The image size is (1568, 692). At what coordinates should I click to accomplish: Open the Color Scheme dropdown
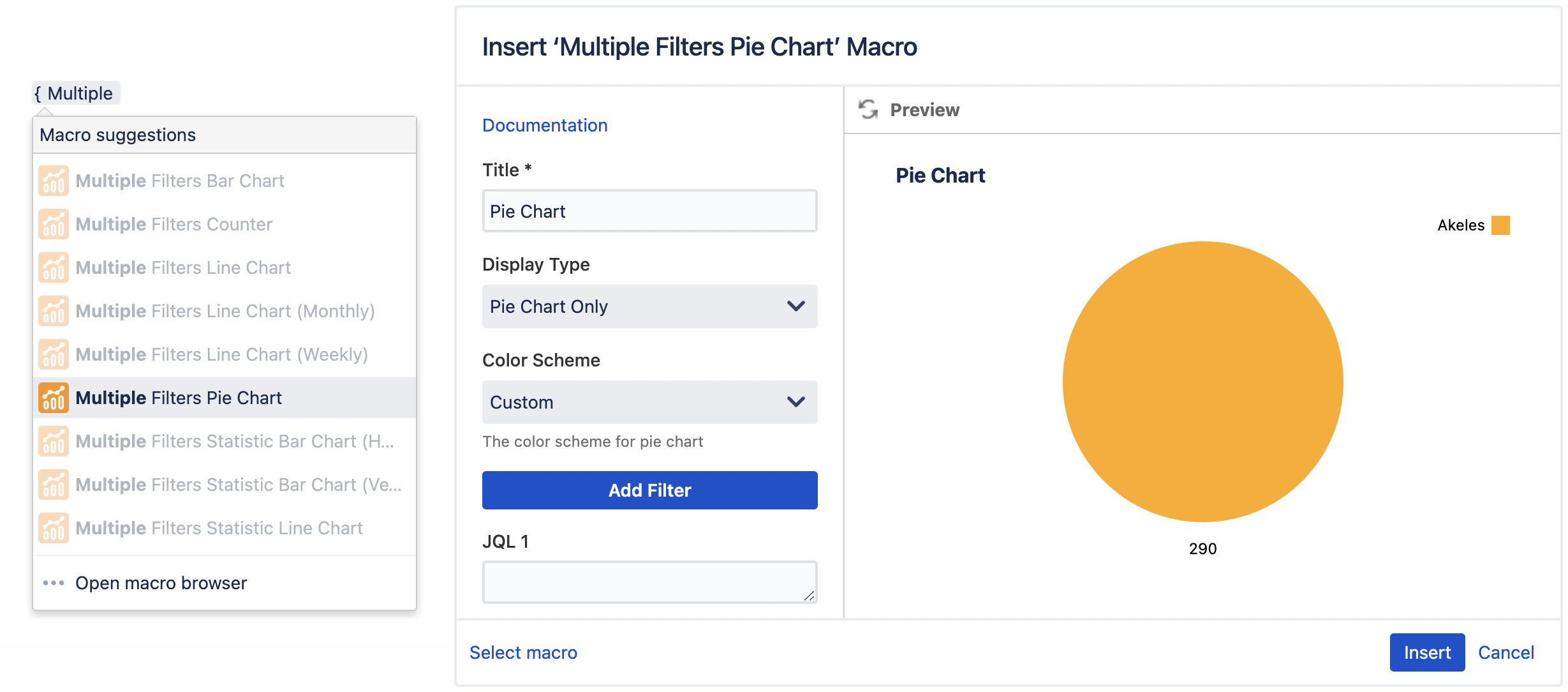pos(649,402)
